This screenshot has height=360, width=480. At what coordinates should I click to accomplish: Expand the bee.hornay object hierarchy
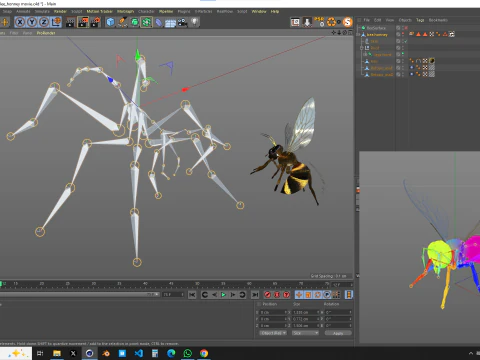click(358, 35)
